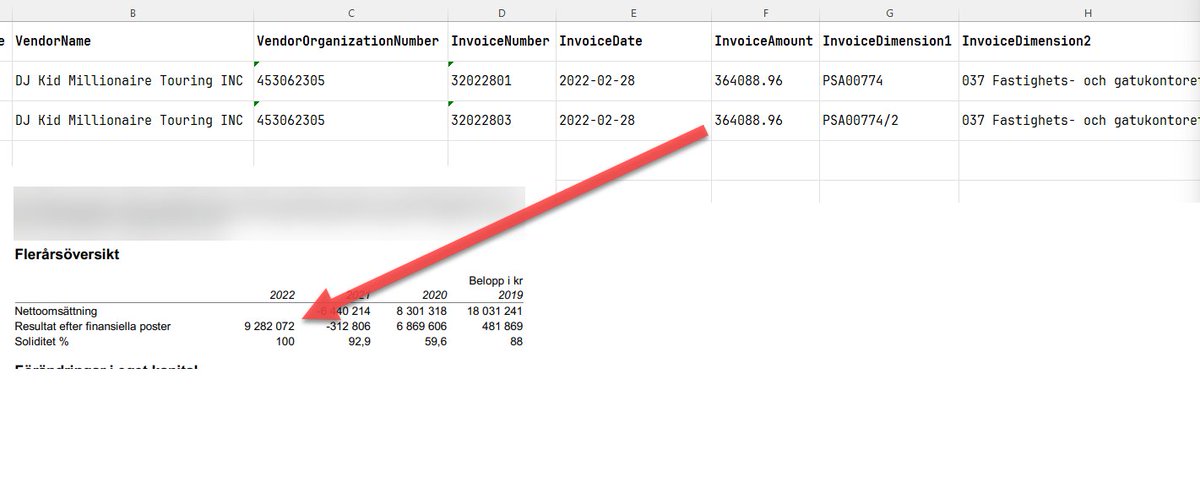
Task: Click the InvoiceDate header cell
Action: pyautogui.click(x=634, y=41)
